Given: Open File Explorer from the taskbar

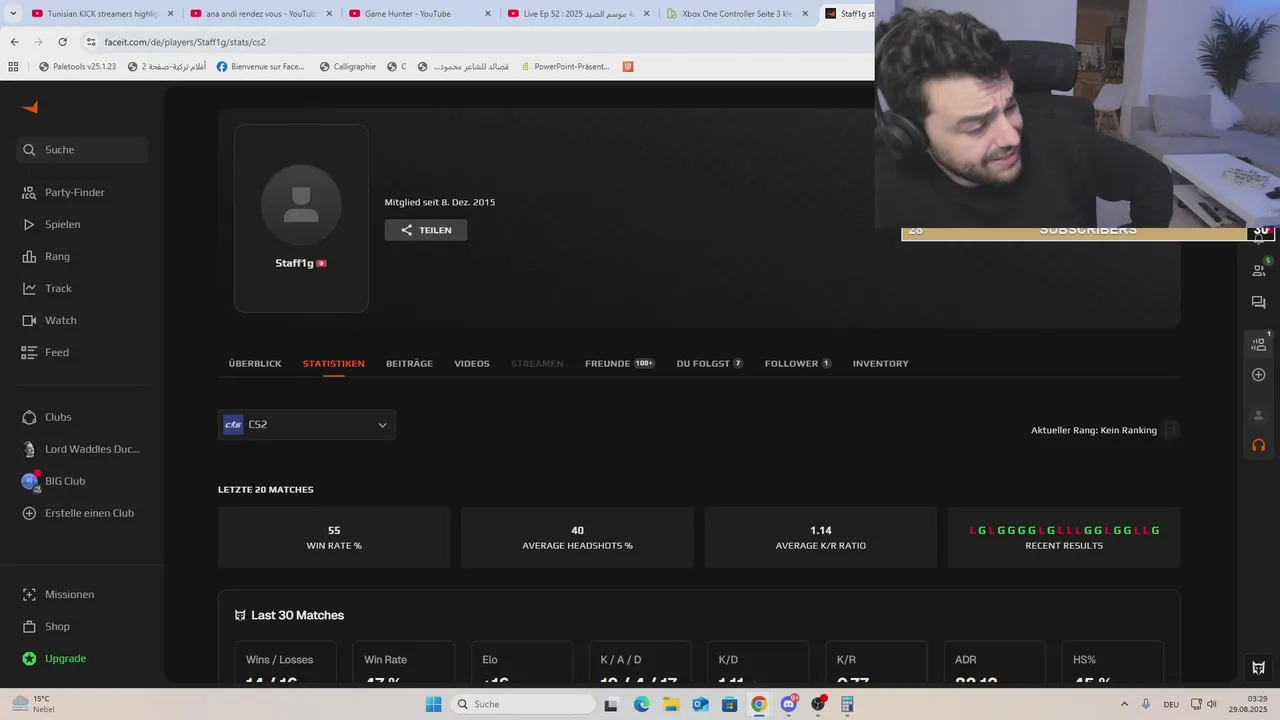Looking at the screenshot, I should tap(671, 704).
